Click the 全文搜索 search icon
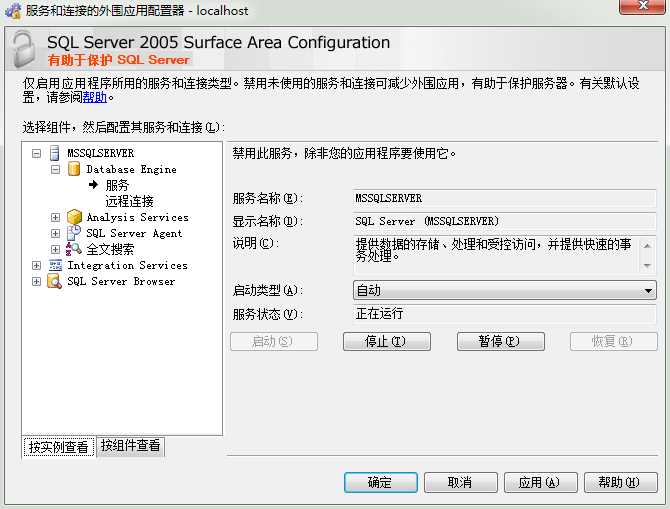Screen dimensions: 670x509 point(73,249)
